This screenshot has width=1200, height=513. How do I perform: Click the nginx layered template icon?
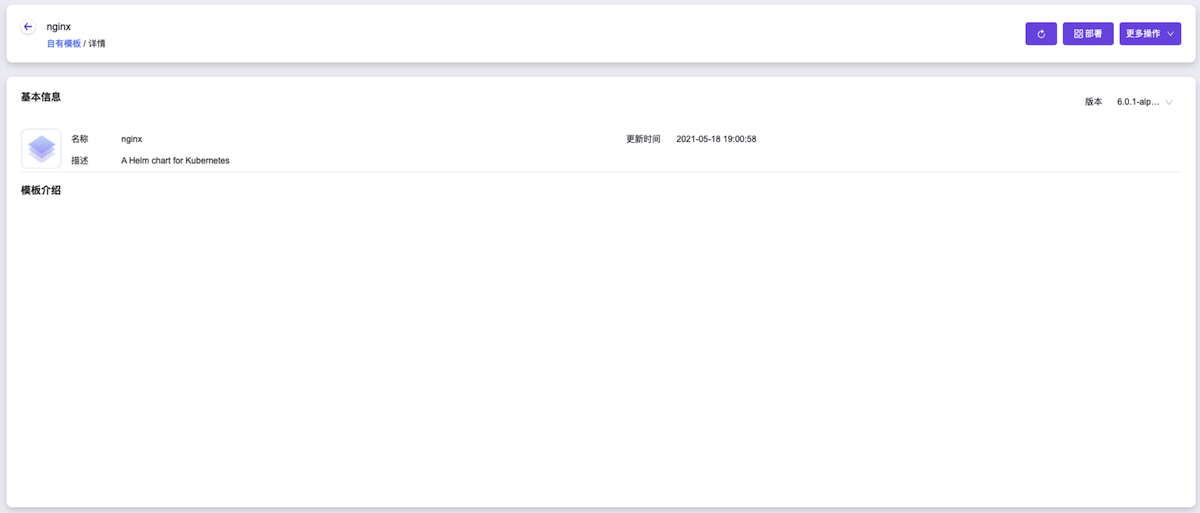coord(41,149)
